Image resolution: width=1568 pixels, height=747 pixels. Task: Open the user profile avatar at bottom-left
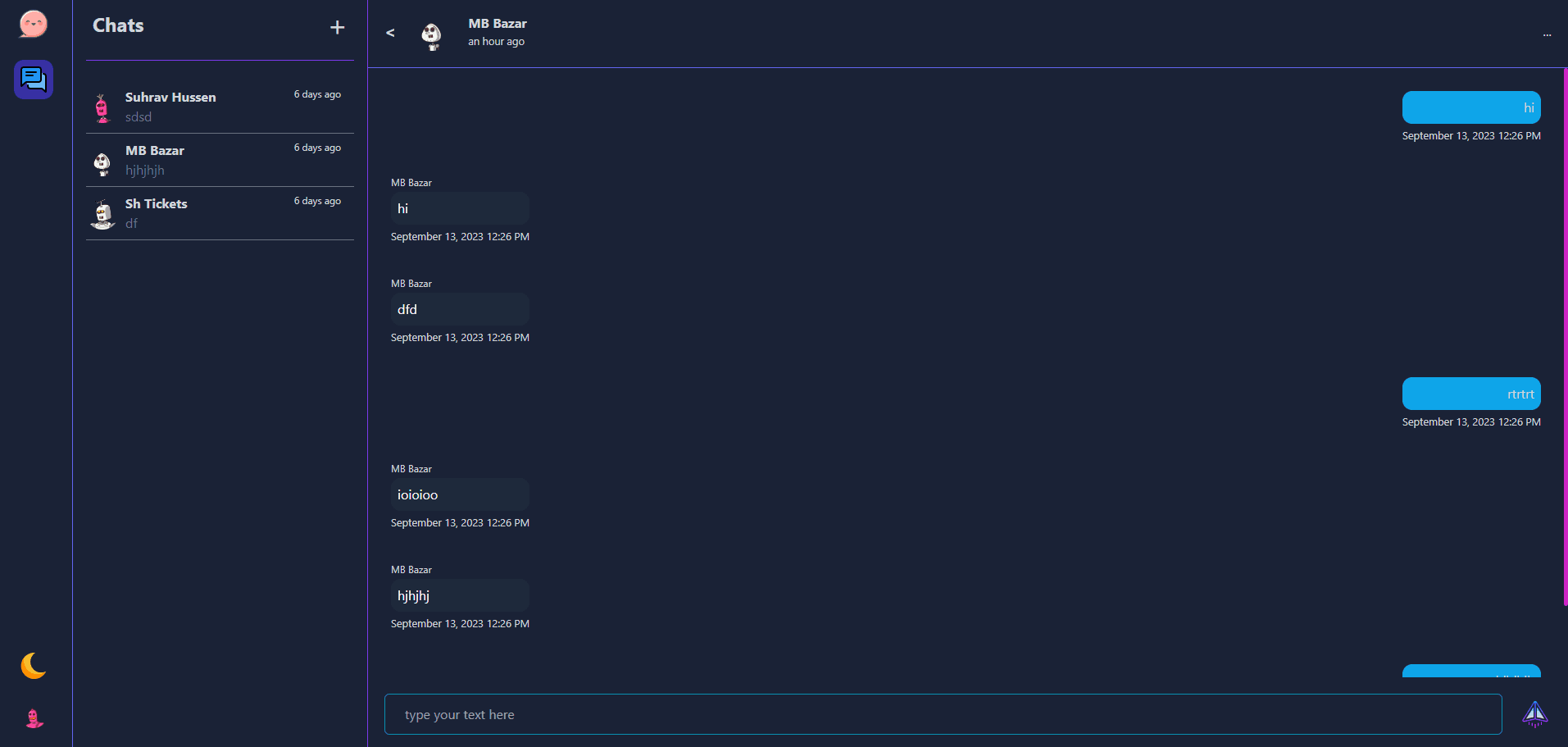click(x=34, y=718)
